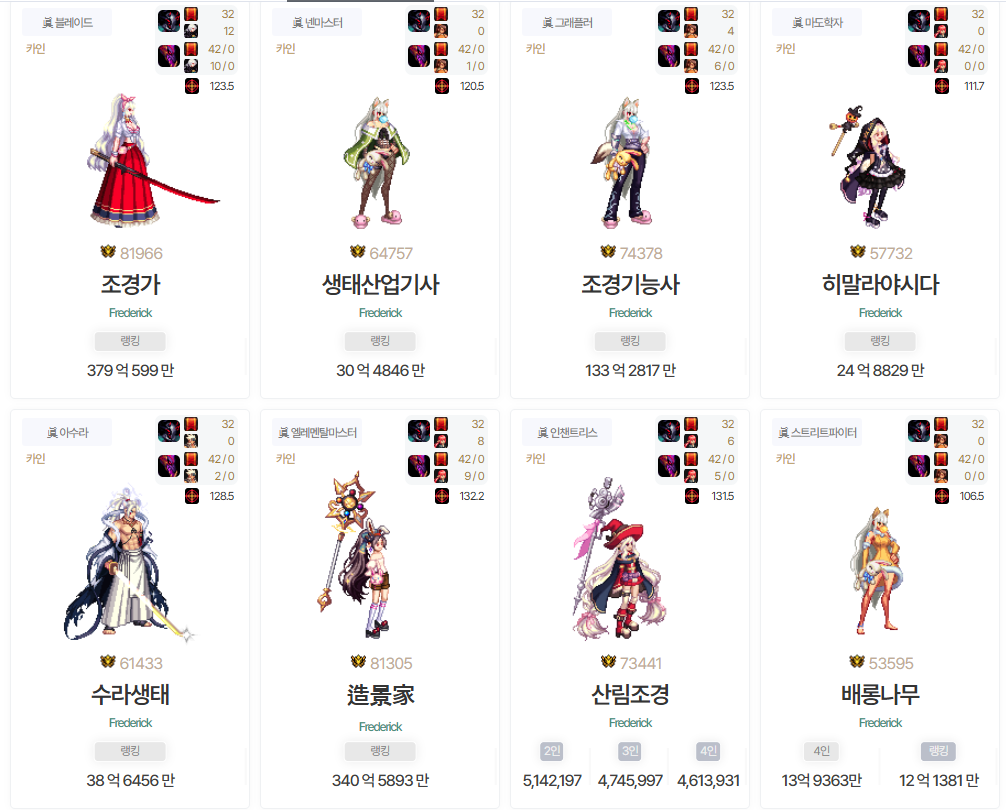Click the purple raid boss icon on 마도학자 card
Image resolution: width=1006 pixels, height=810 pixels.
[919, 56]
